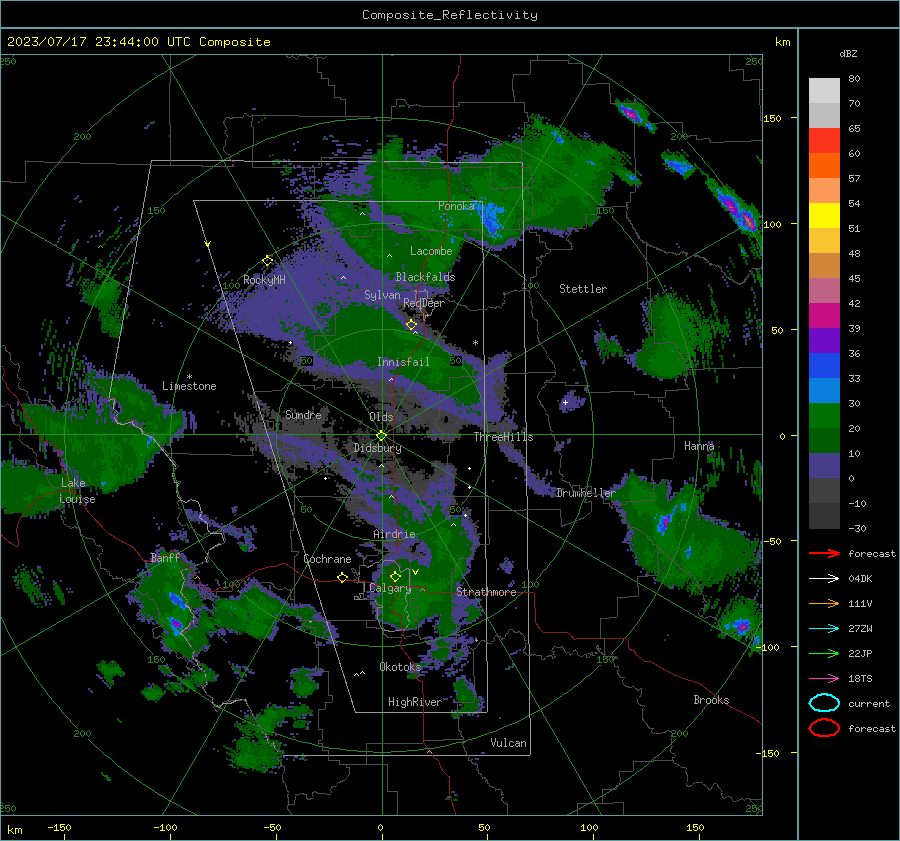This screenshot has height=841, width=900.
Task: Select the purple 36-39 dBZ swatch
Action: click(824, 340)
